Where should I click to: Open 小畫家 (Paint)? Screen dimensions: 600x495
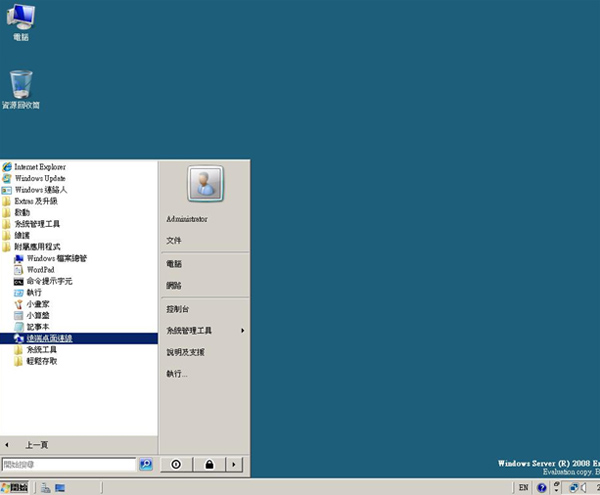tap(40, 304)
